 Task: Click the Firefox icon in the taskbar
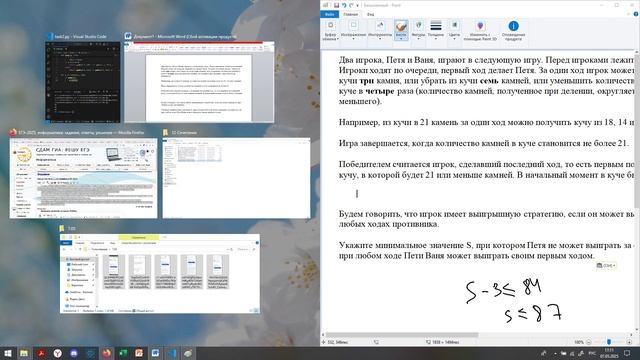pyautogui.click(x=107, y=353)
